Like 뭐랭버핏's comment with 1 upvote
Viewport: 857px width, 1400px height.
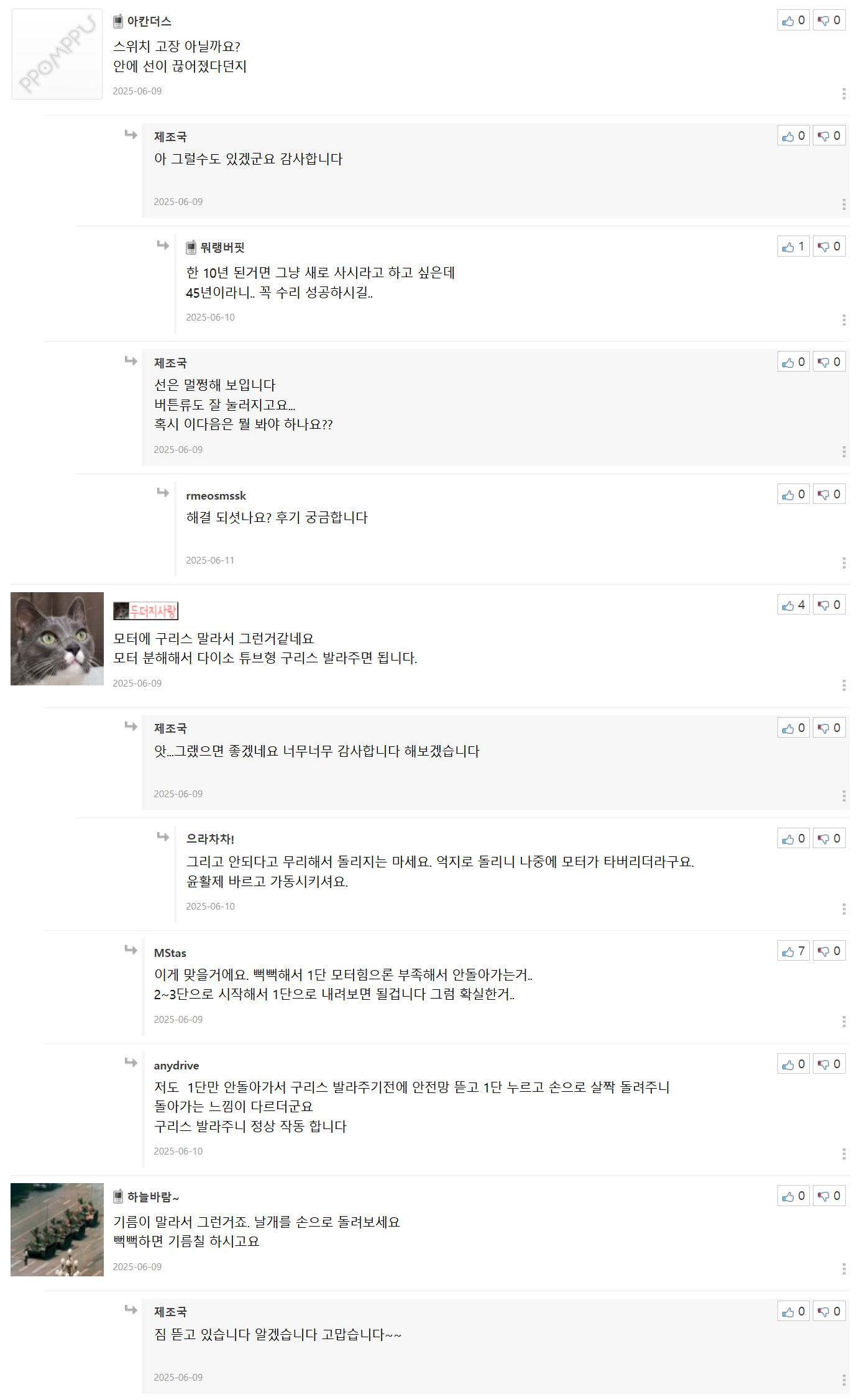[x=794, y=247]
